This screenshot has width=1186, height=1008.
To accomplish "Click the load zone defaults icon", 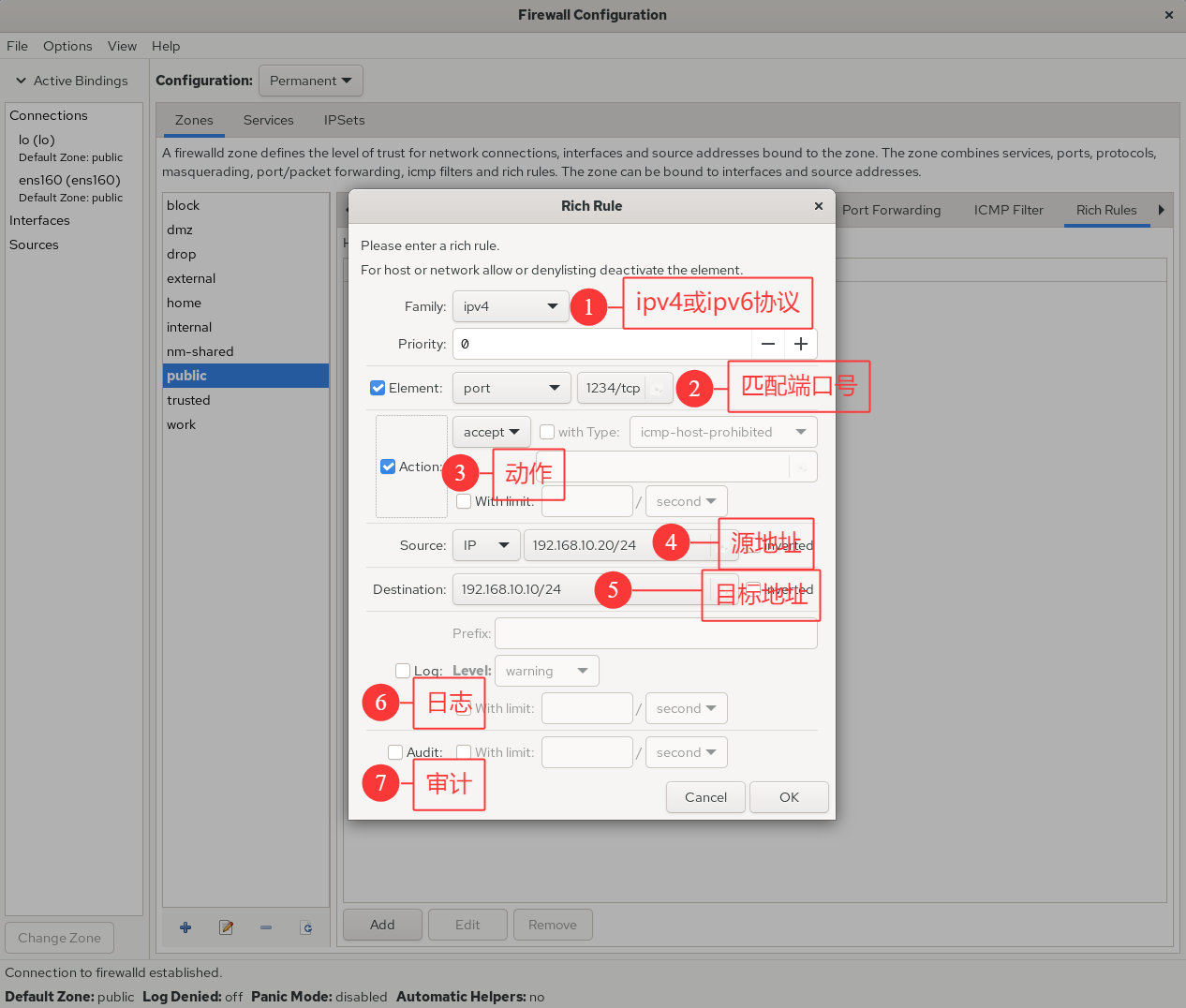I will (x=306, y=927).
